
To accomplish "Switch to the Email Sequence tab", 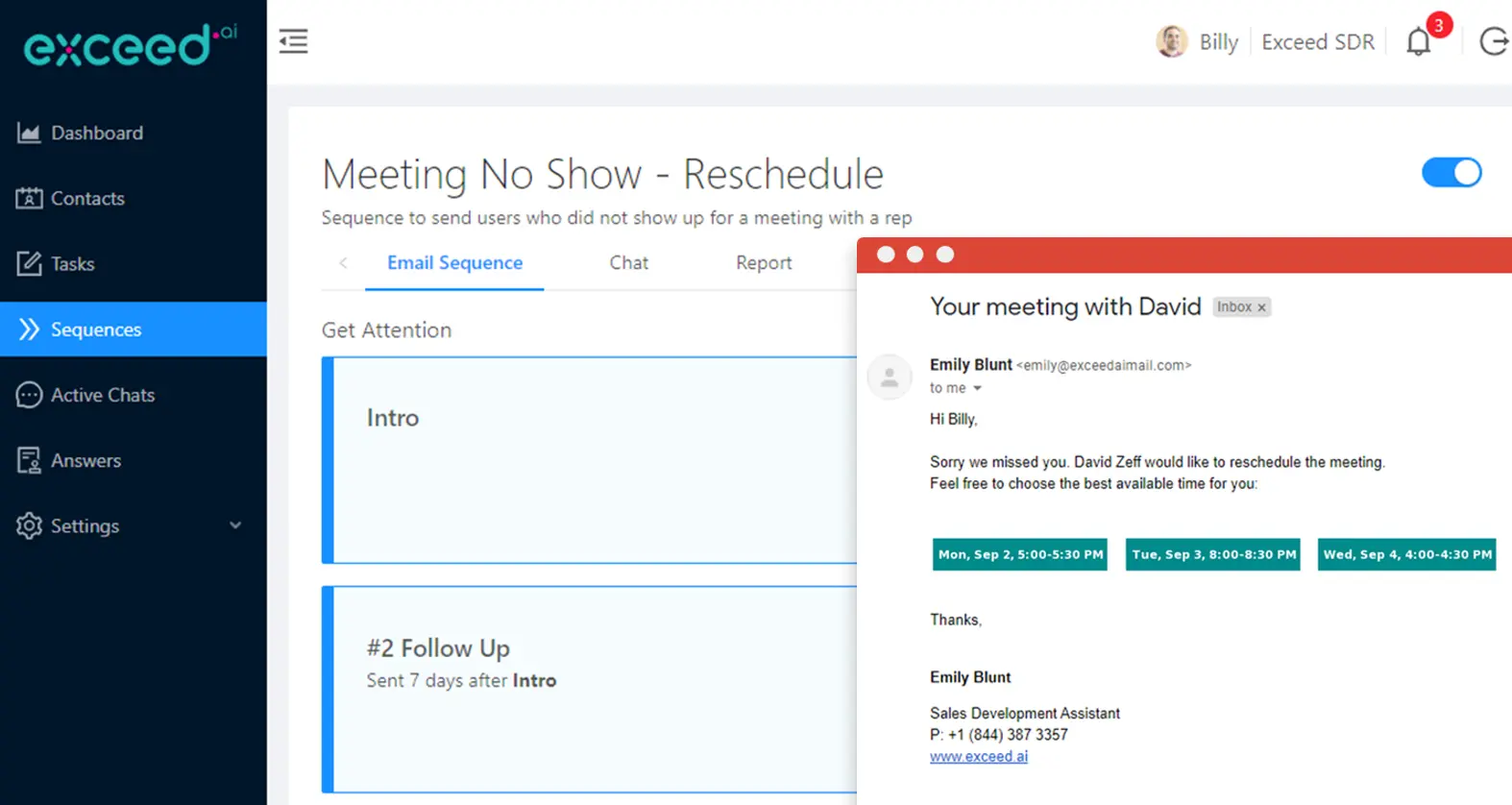I will tap(454, 263).
